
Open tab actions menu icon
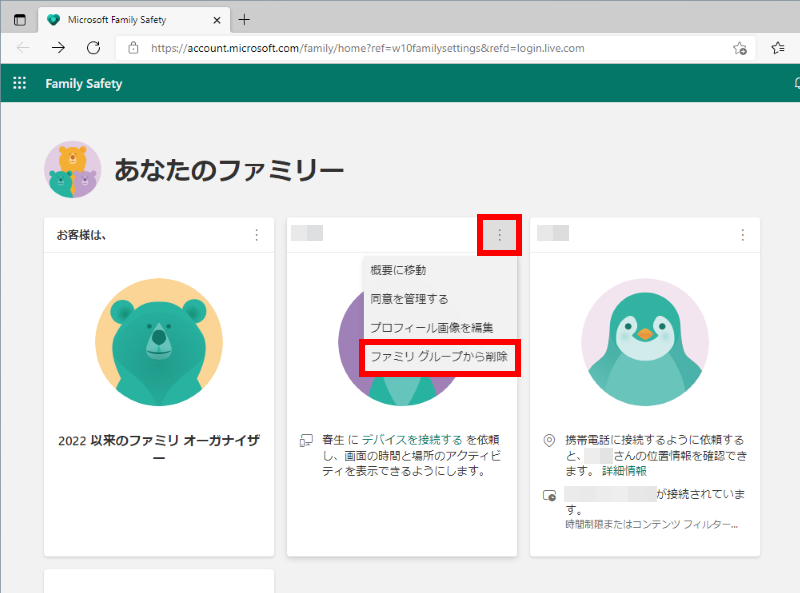[x=19, y=20]
